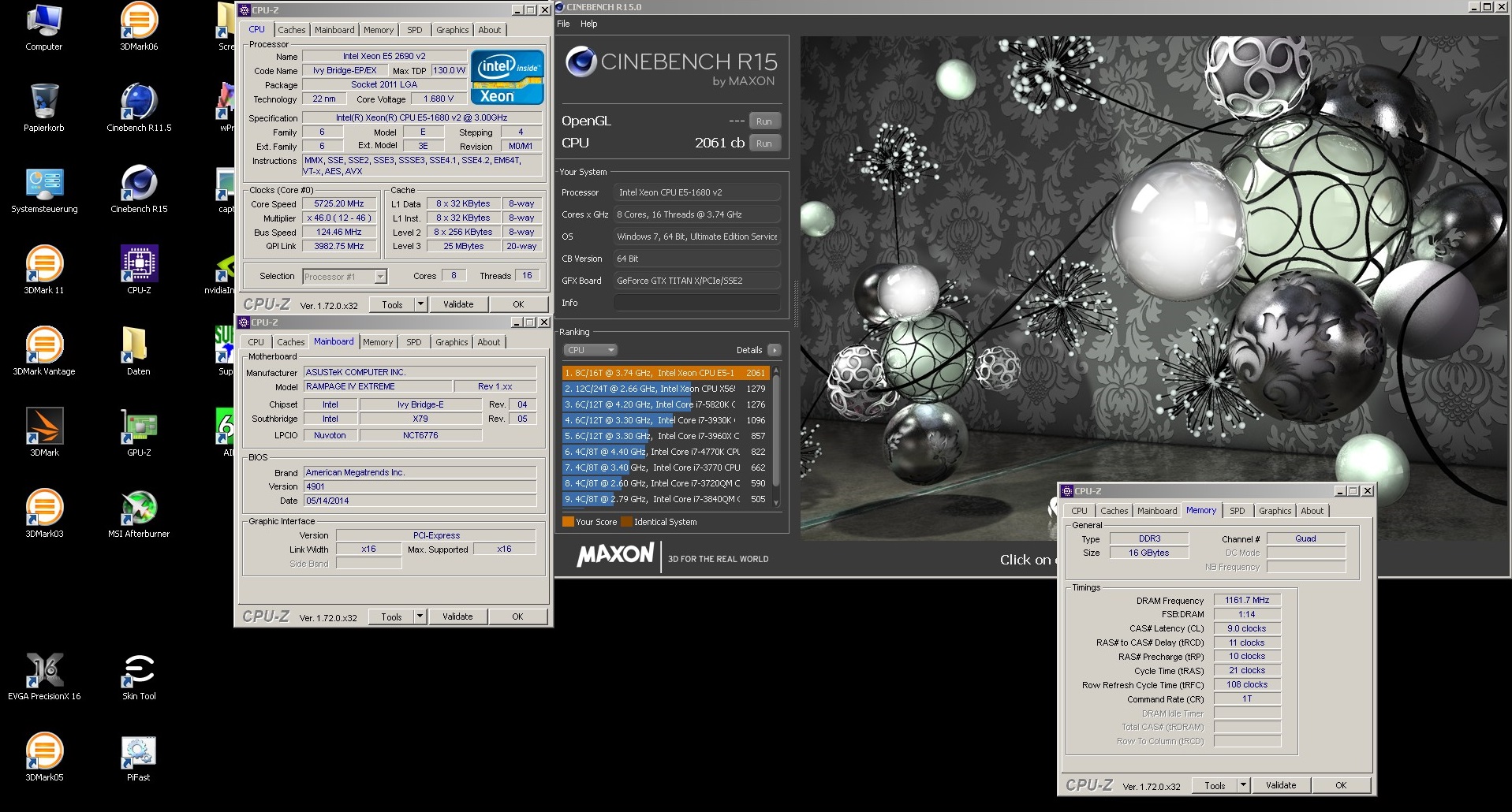
Task: Open the Computer desktop icon
Action: [44, 27]
